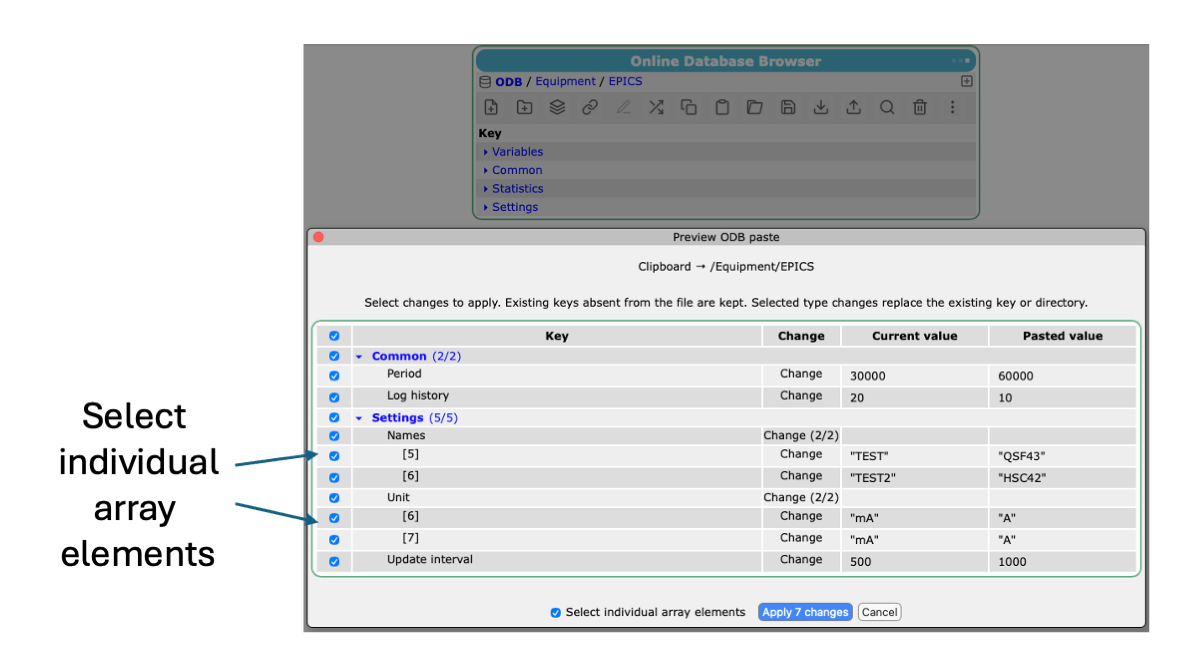Screen dimensions: 1178x660
Task: Uncheck the Log history row checkbox
Action: pyautogui.click(x=334, y=397)
